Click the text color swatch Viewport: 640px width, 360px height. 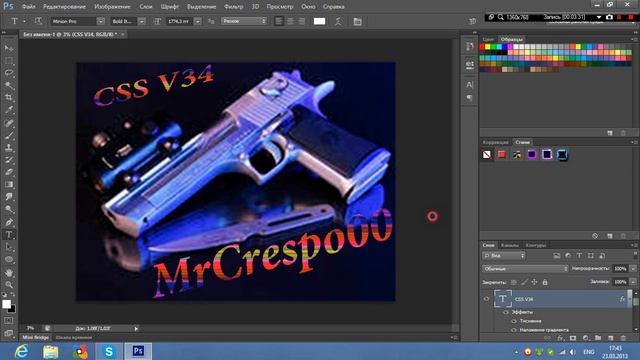(319, 21)
